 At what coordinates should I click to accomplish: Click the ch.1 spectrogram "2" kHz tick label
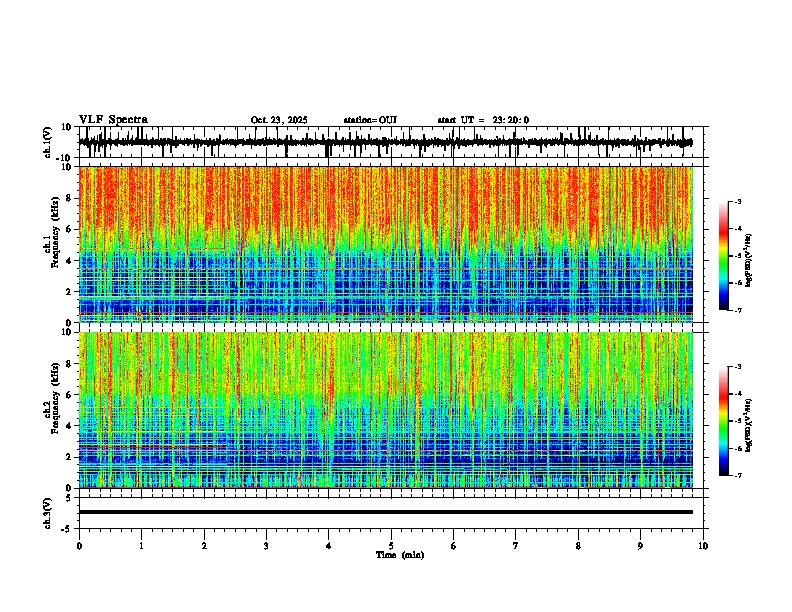point(70,291)
